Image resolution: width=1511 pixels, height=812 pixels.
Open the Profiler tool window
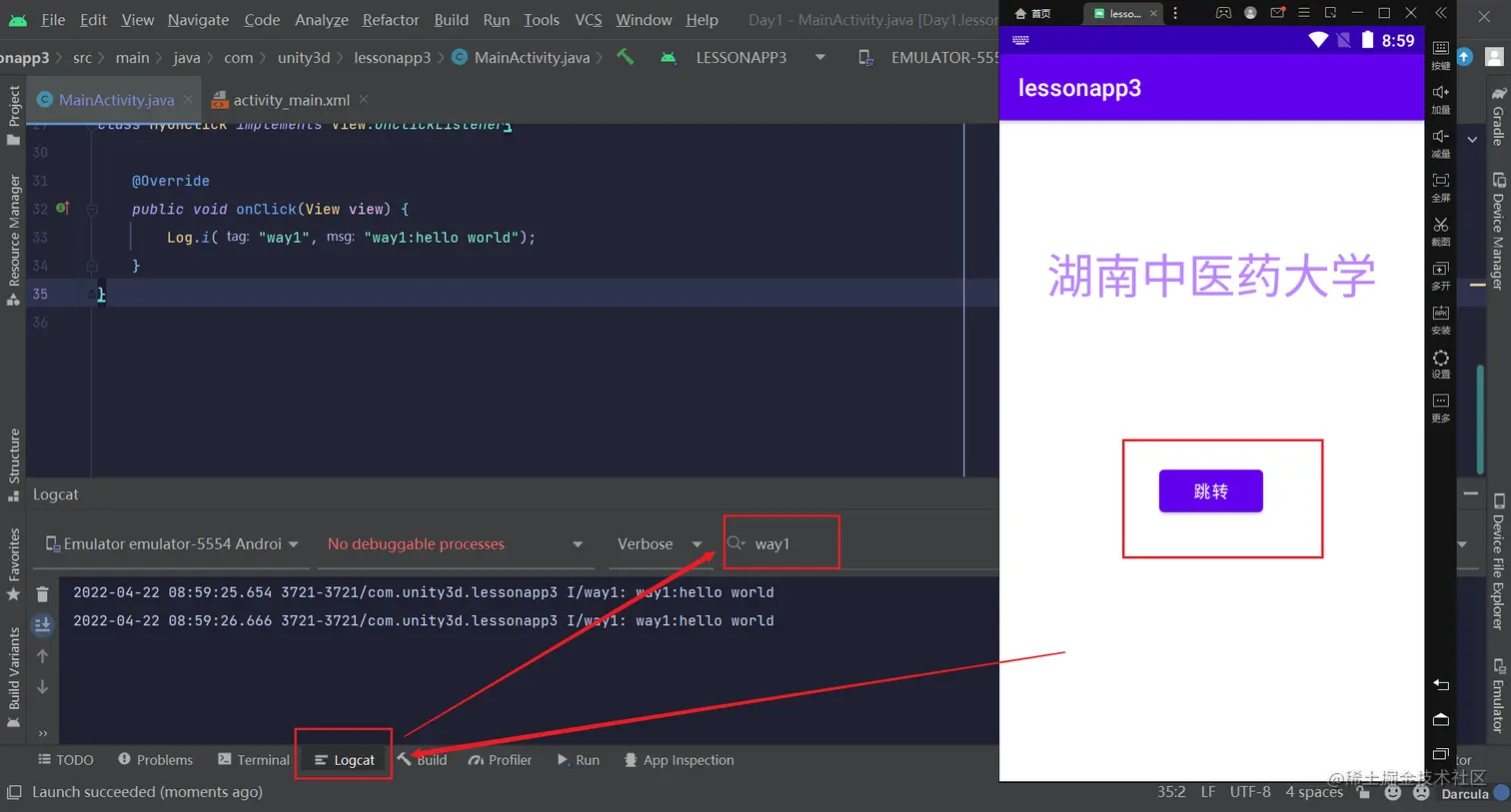(500, 759)
